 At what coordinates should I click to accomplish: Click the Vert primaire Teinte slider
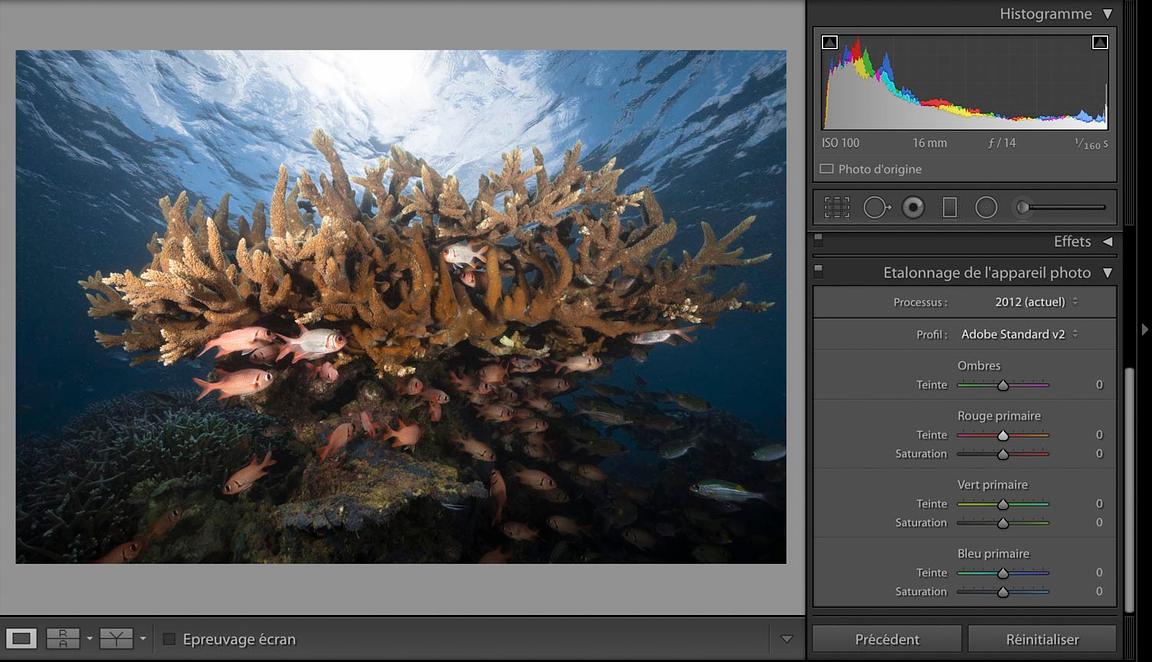point(1003,504)
